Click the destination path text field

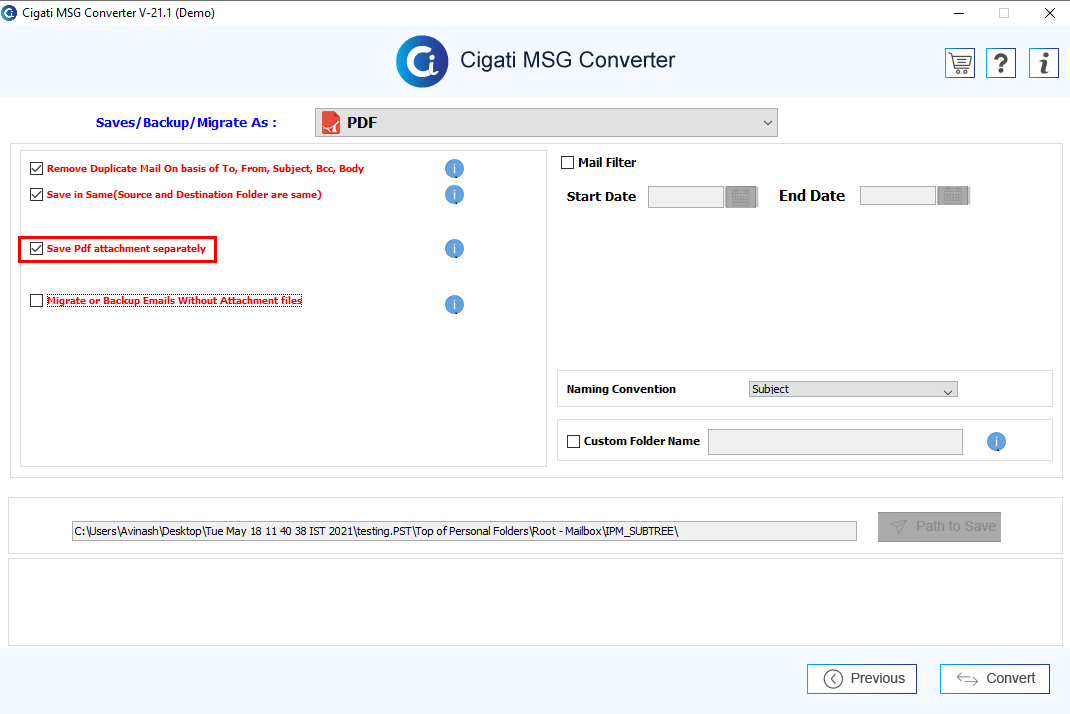point(464,531)
